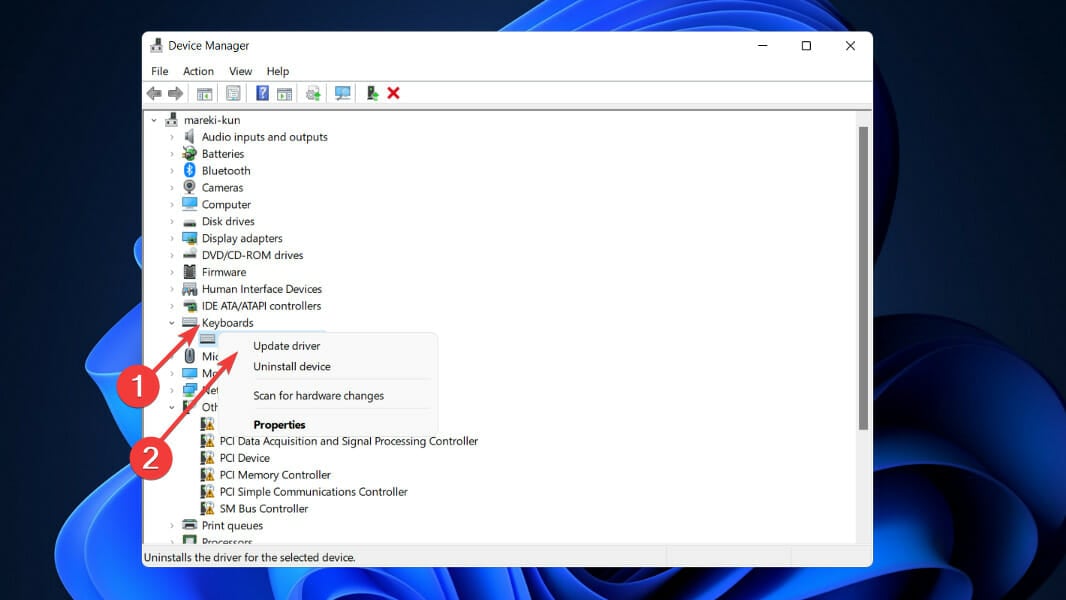Select the Print queues label
Viewport: 1066px width, 600px height.
(232, 526)
